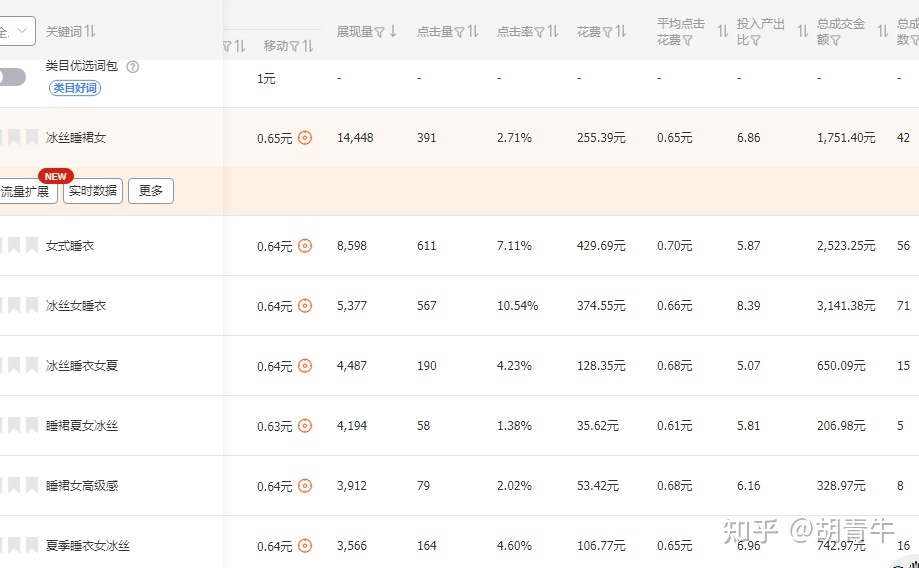Click impressions value 14,448
The image size is (919, 568).
(355, 138)
